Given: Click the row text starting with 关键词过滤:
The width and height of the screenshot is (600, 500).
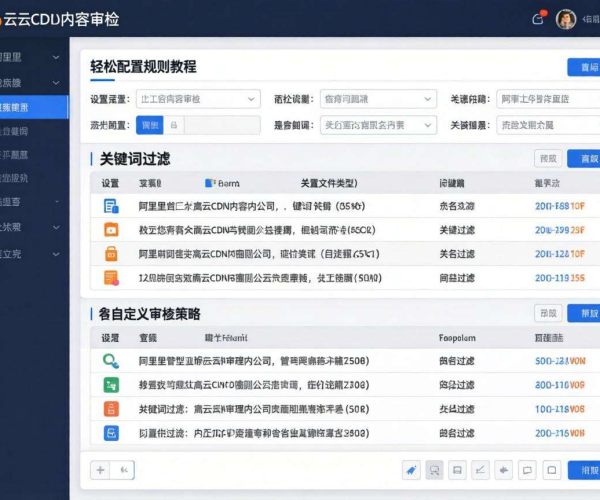Looking at the screenshot, I should point(254,409).
